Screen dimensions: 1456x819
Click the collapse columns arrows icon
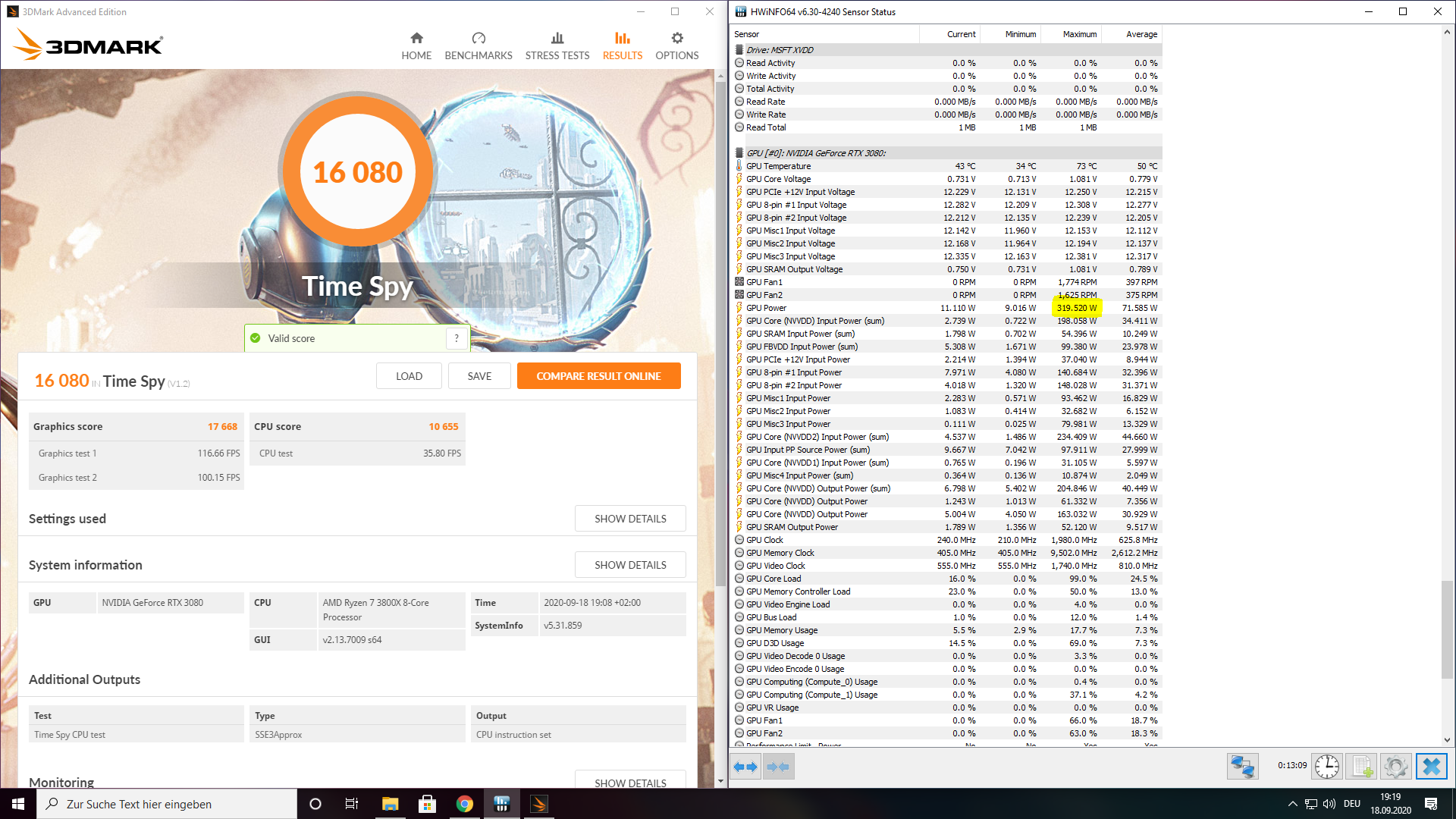778,767
